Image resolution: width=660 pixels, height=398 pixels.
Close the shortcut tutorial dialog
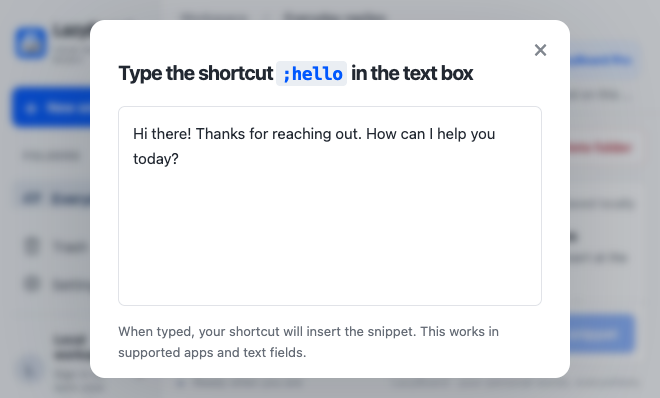pos(540,50)
